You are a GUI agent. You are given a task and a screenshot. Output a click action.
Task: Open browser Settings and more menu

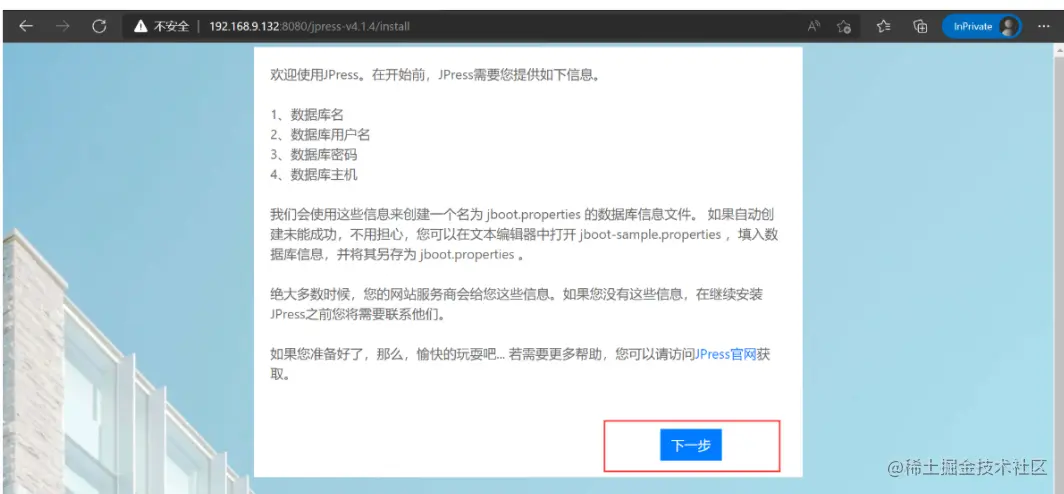(x=1044, y=26)
